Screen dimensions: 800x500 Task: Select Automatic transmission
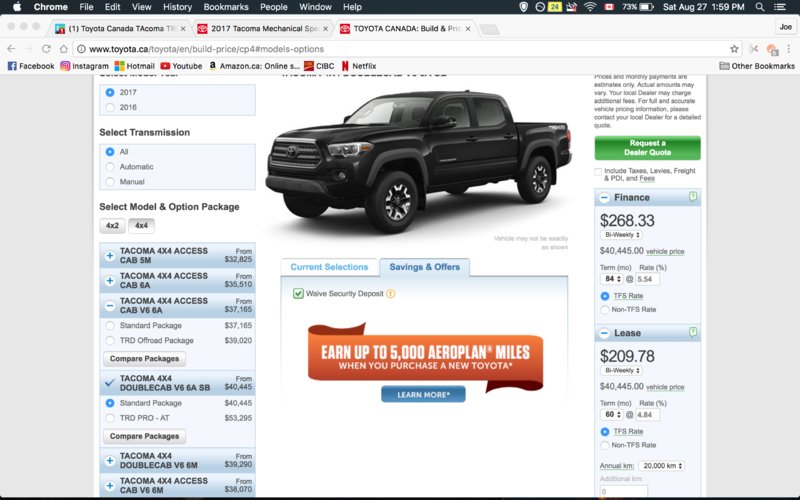(110, 167)
